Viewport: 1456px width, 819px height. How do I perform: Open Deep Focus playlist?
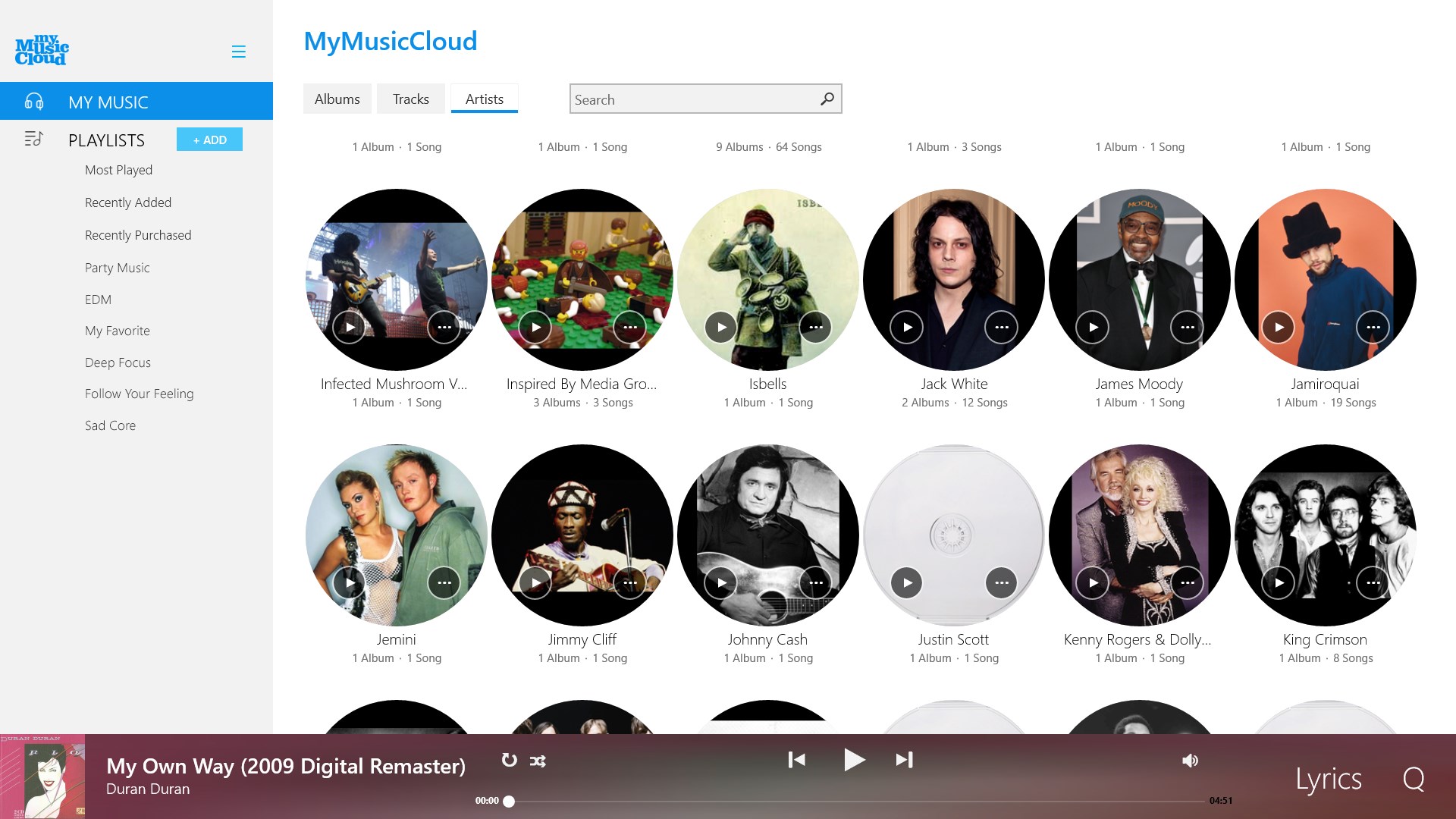118,362
